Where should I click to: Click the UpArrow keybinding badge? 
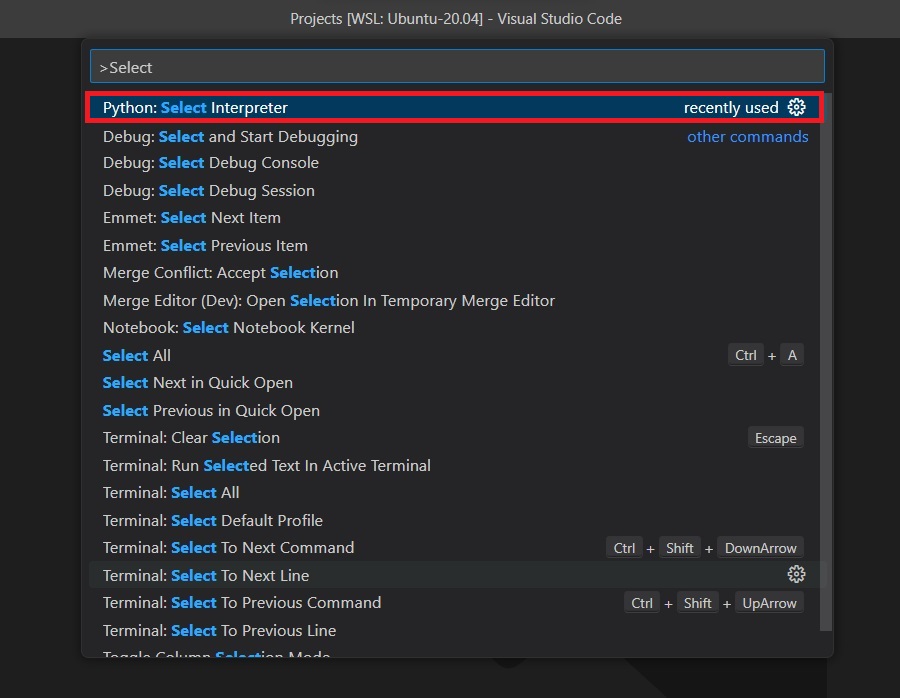769,603
